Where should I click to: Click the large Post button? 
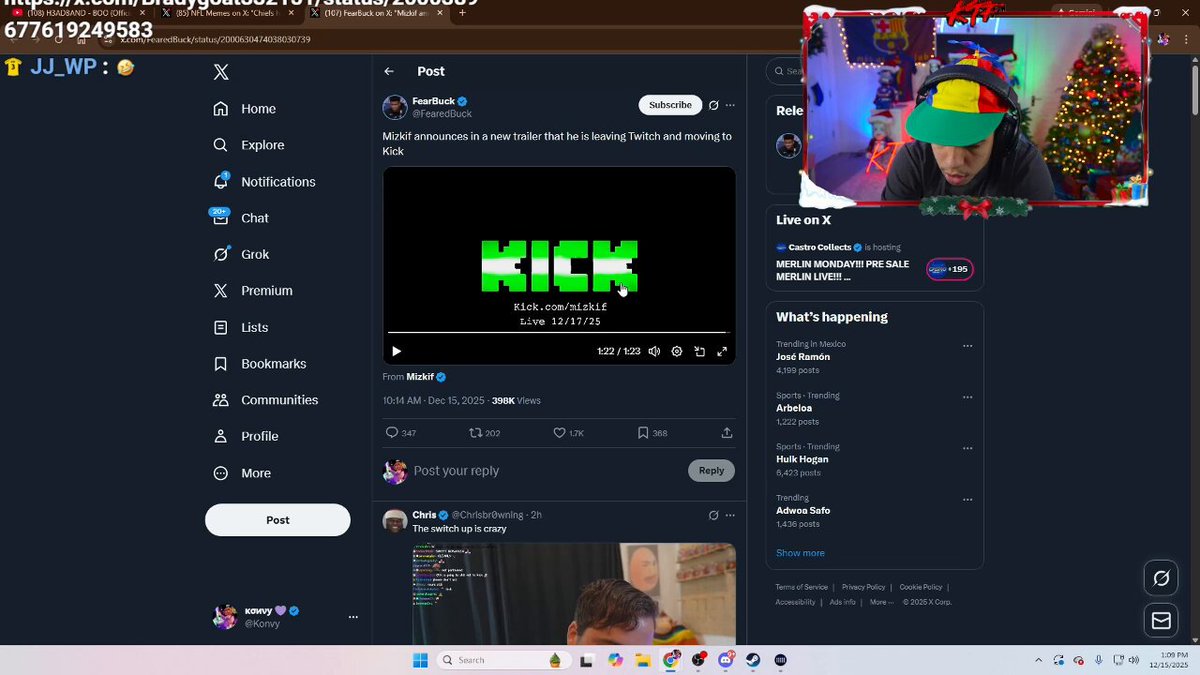[278, 520]
